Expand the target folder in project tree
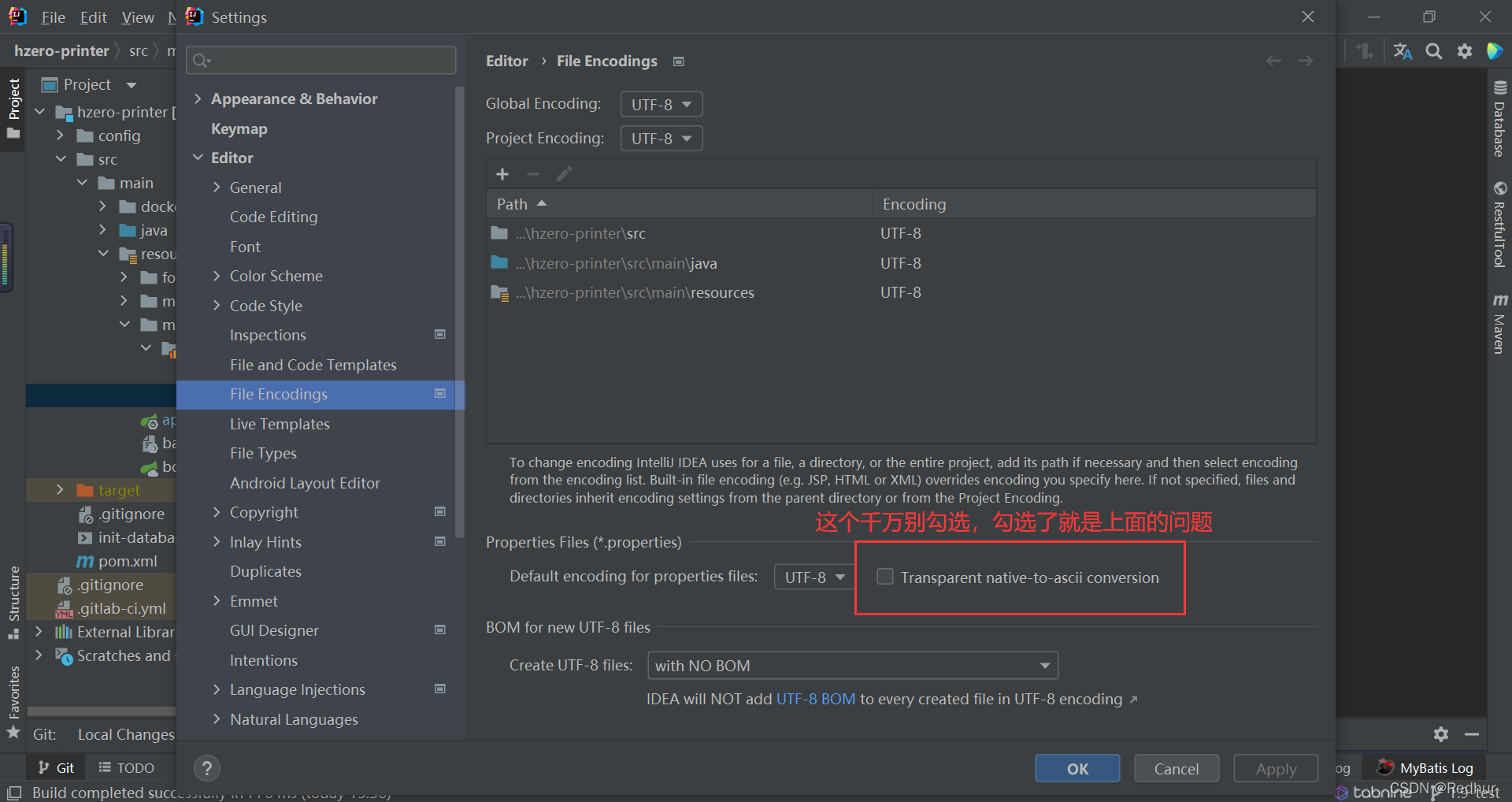 [60, 490]
